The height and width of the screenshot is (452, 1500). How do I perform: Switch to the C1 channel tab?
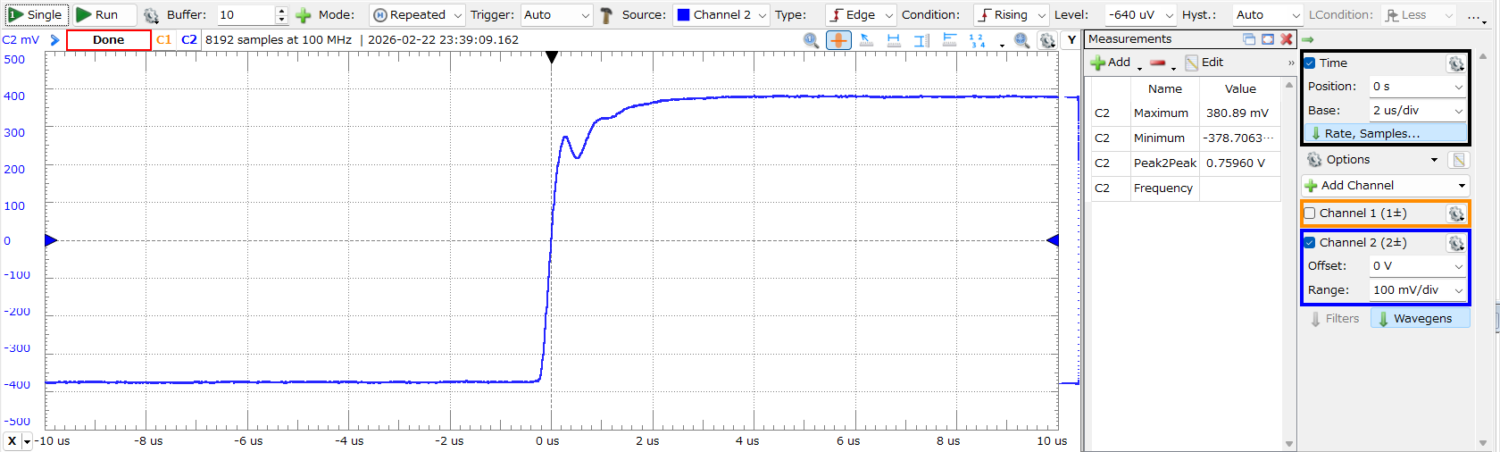(164, 40)
